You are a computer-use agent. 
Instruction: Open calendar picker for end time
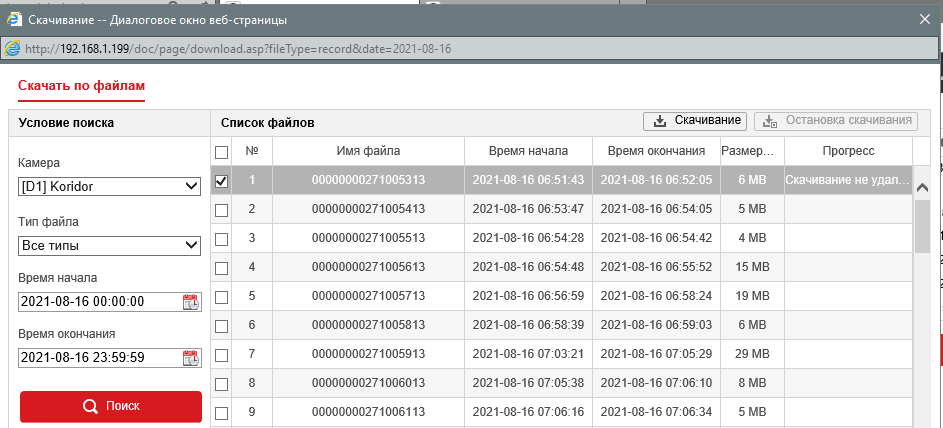[x=190, y=358]
